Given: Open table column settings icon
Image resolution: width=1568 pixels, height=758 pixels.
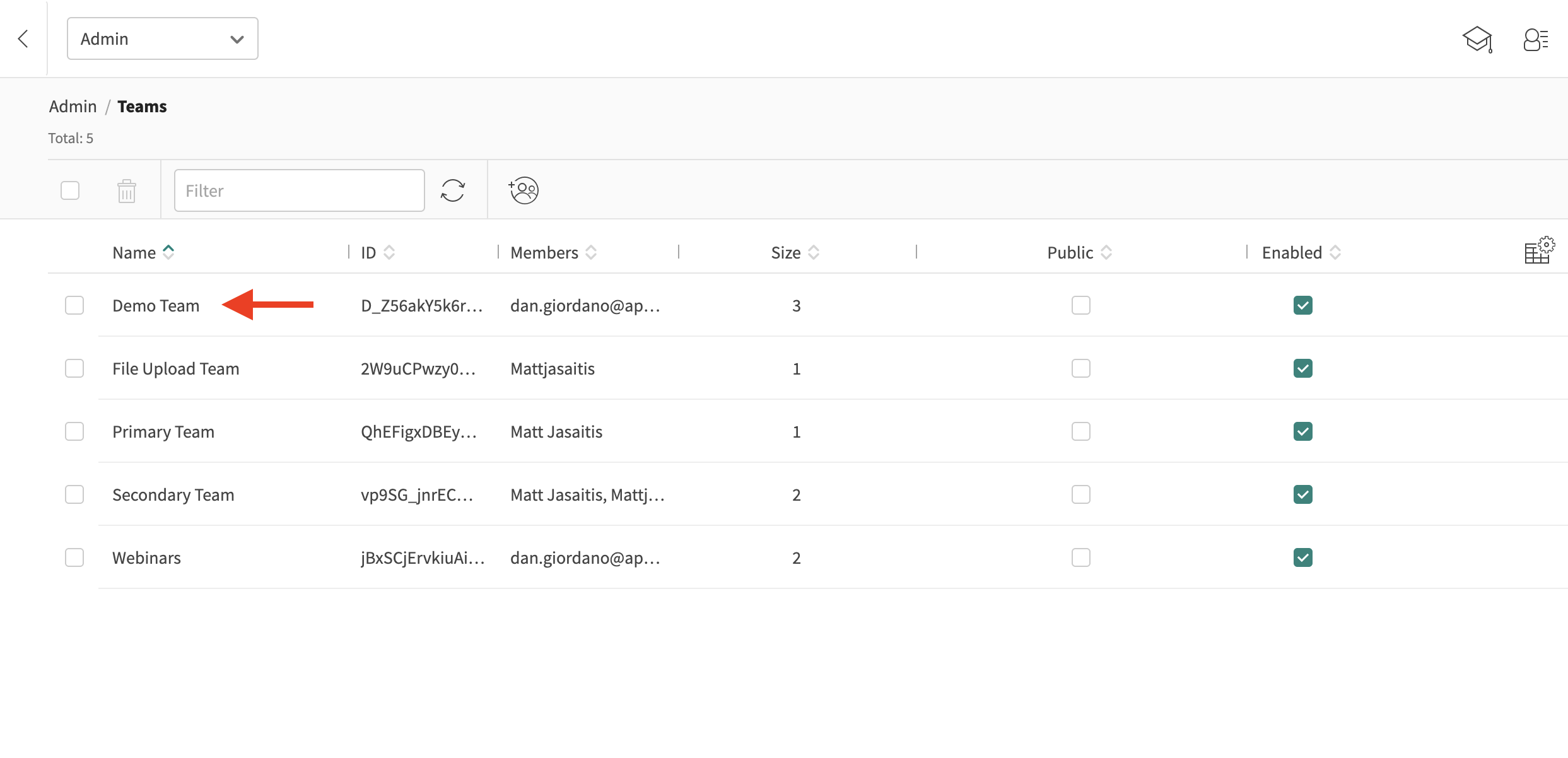Looking at the screenshot, I should [1539, 251].
